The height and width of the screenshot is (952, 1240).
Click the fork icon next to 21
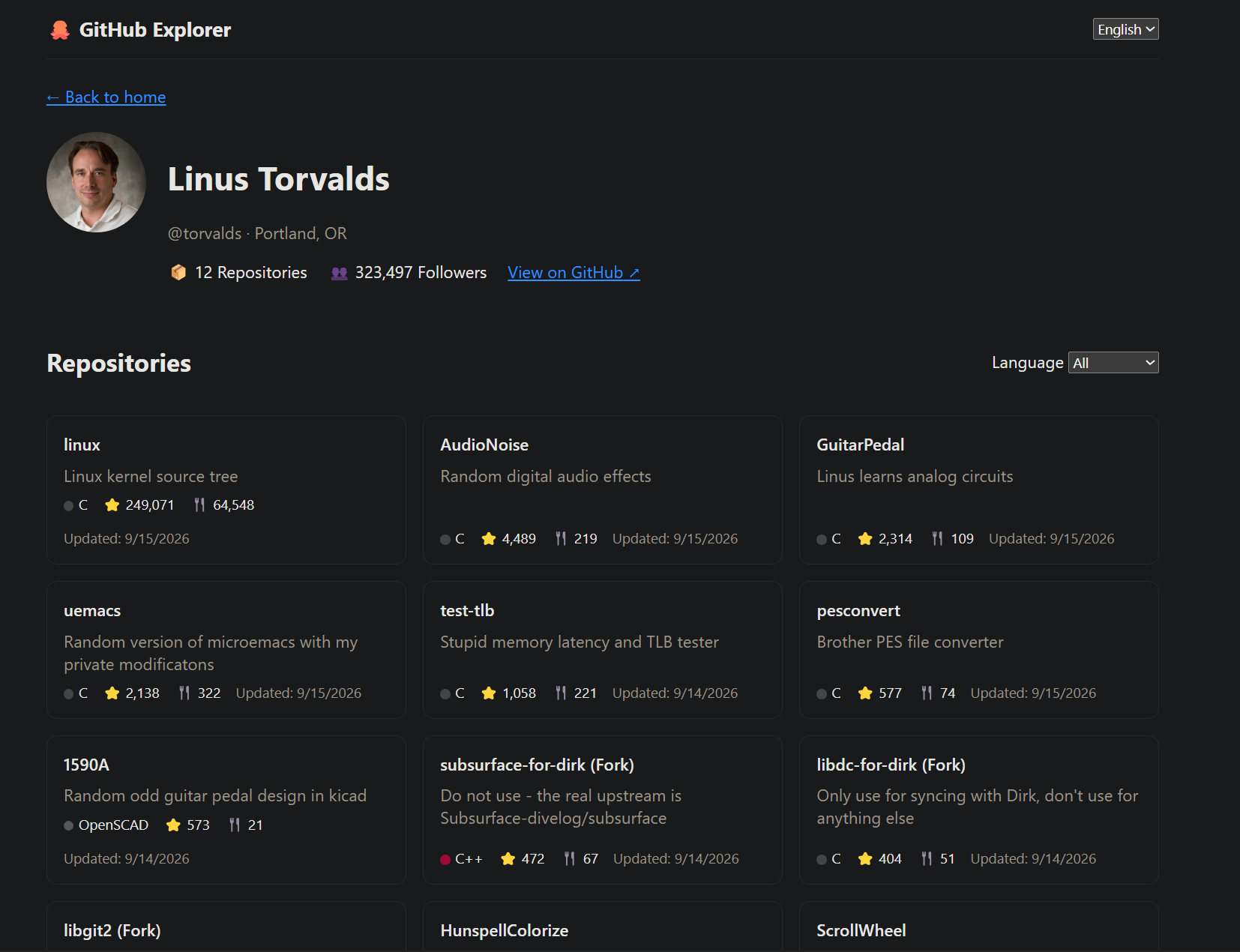point(235,825)
